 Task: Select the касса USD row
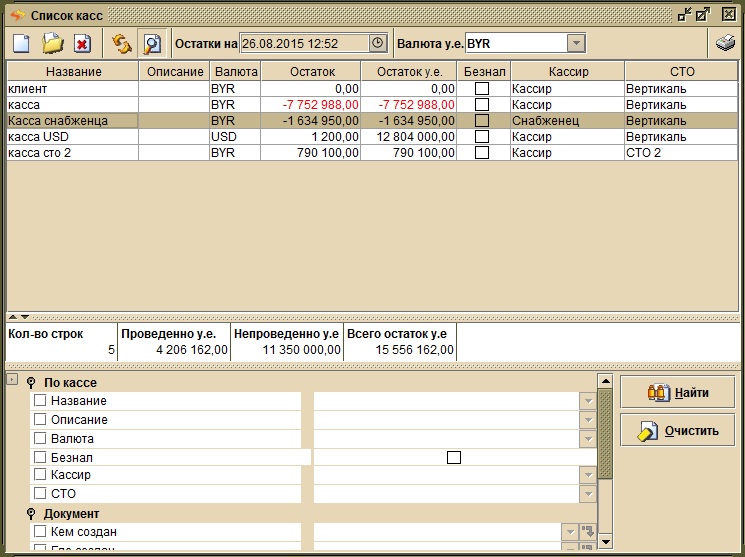pos(372,137)
